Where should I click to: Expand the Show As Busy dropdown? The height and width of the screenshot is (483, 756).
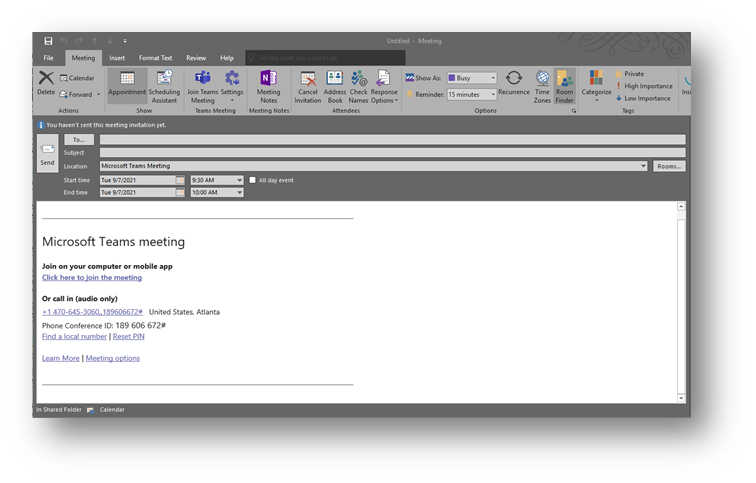[x=491, y=78]
